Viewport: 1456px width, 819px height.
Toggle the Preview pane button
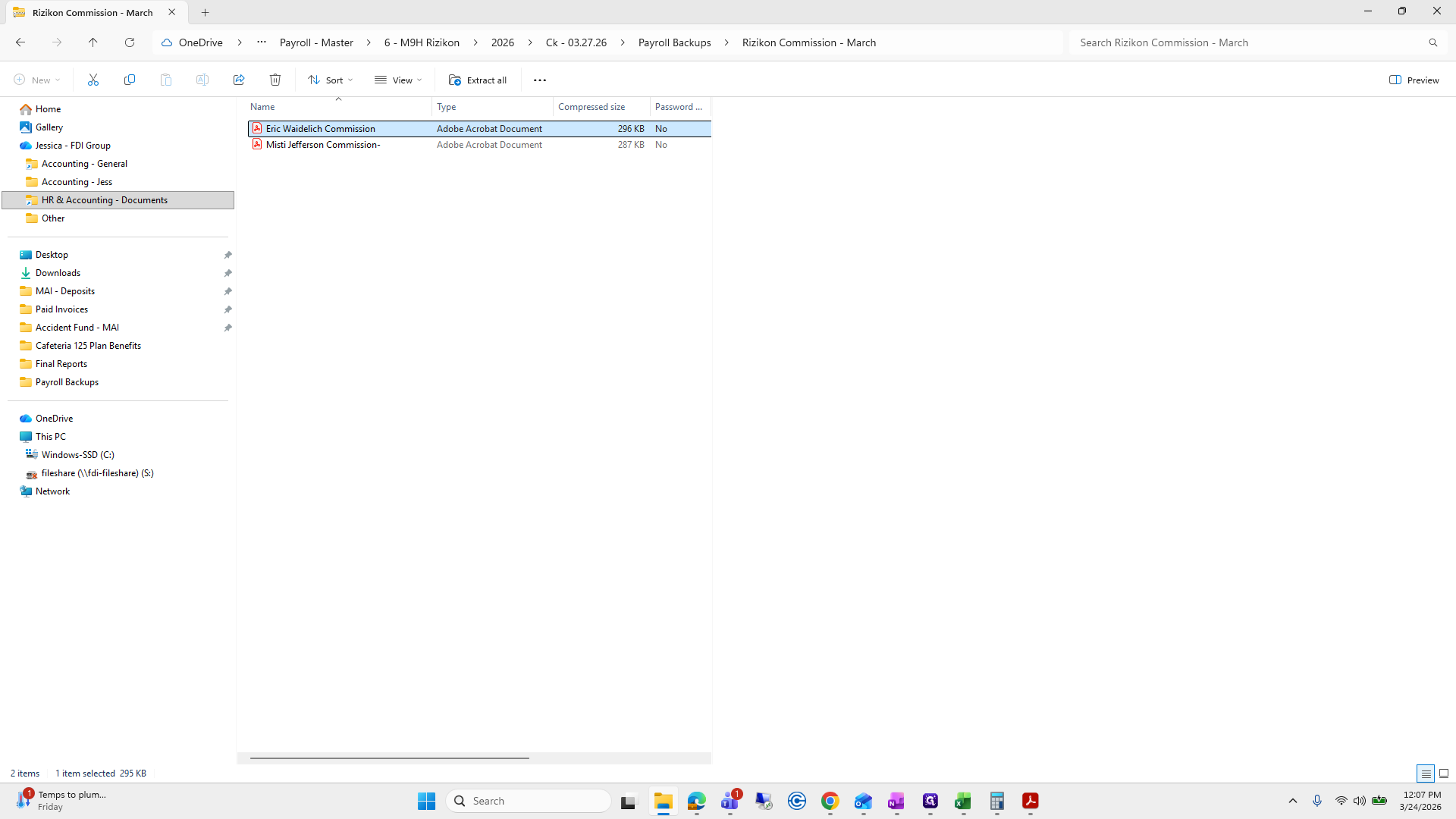[x=1414, y=80]
